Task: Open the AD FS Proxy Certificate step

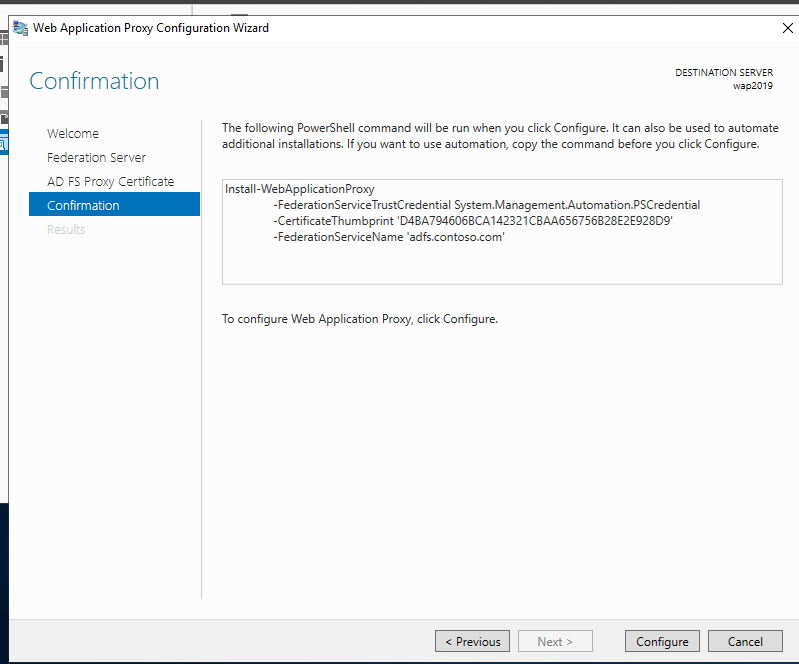Action: point(110,181)
